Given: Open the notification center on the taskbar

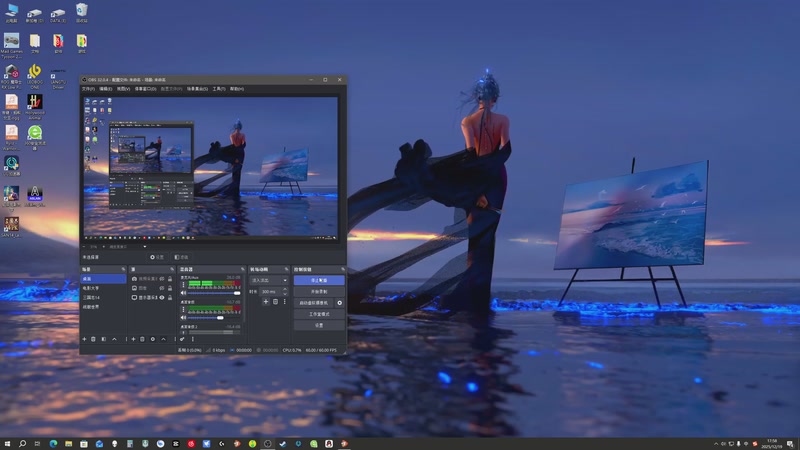Looking at the screenshot, I should pos(790,444).
